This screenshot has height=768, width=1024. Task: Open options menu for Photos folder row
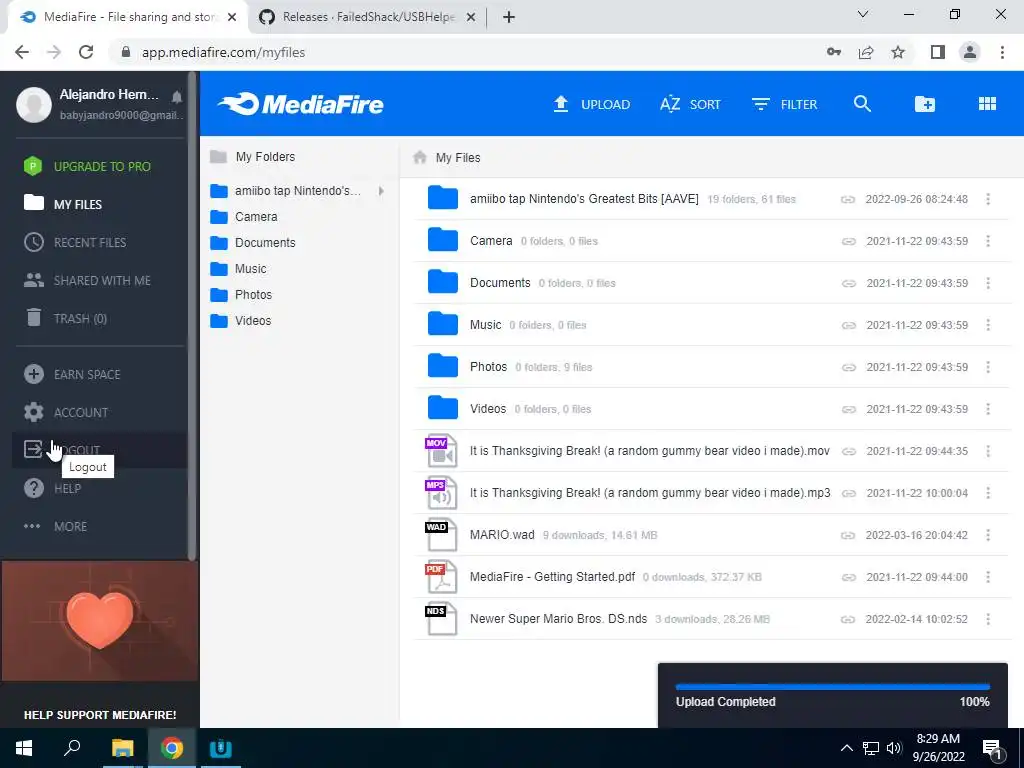[988, 367]
